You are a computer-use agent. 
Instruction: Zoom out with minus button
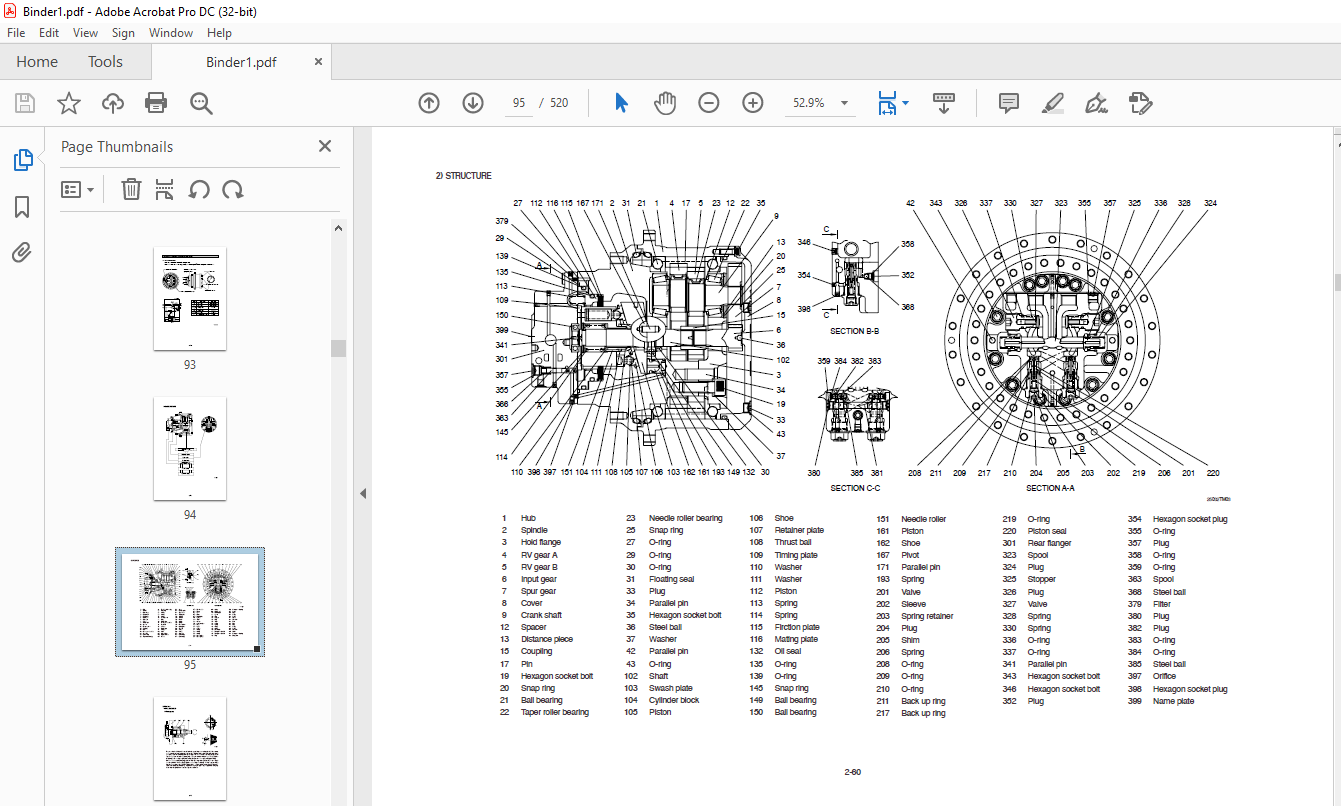pos(709,103)
